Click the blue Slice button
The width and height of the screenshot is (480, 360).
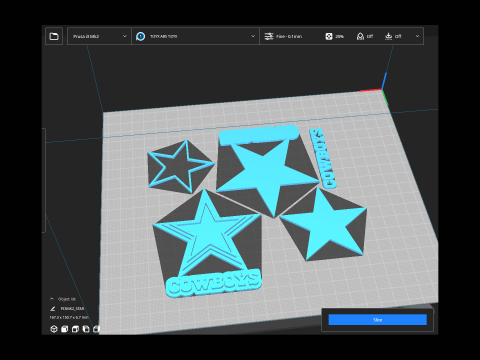(x=377, y=320)
